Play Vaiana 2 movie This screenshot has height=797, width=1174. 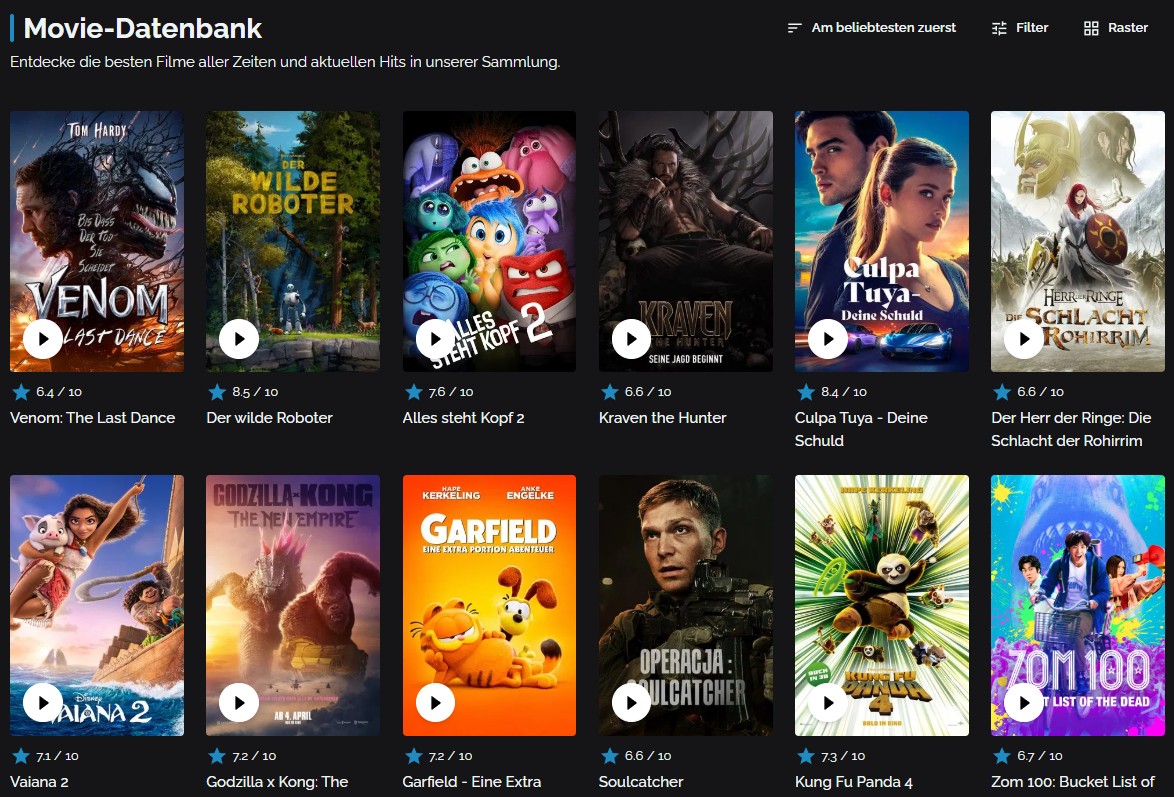[x=43, y=703]
